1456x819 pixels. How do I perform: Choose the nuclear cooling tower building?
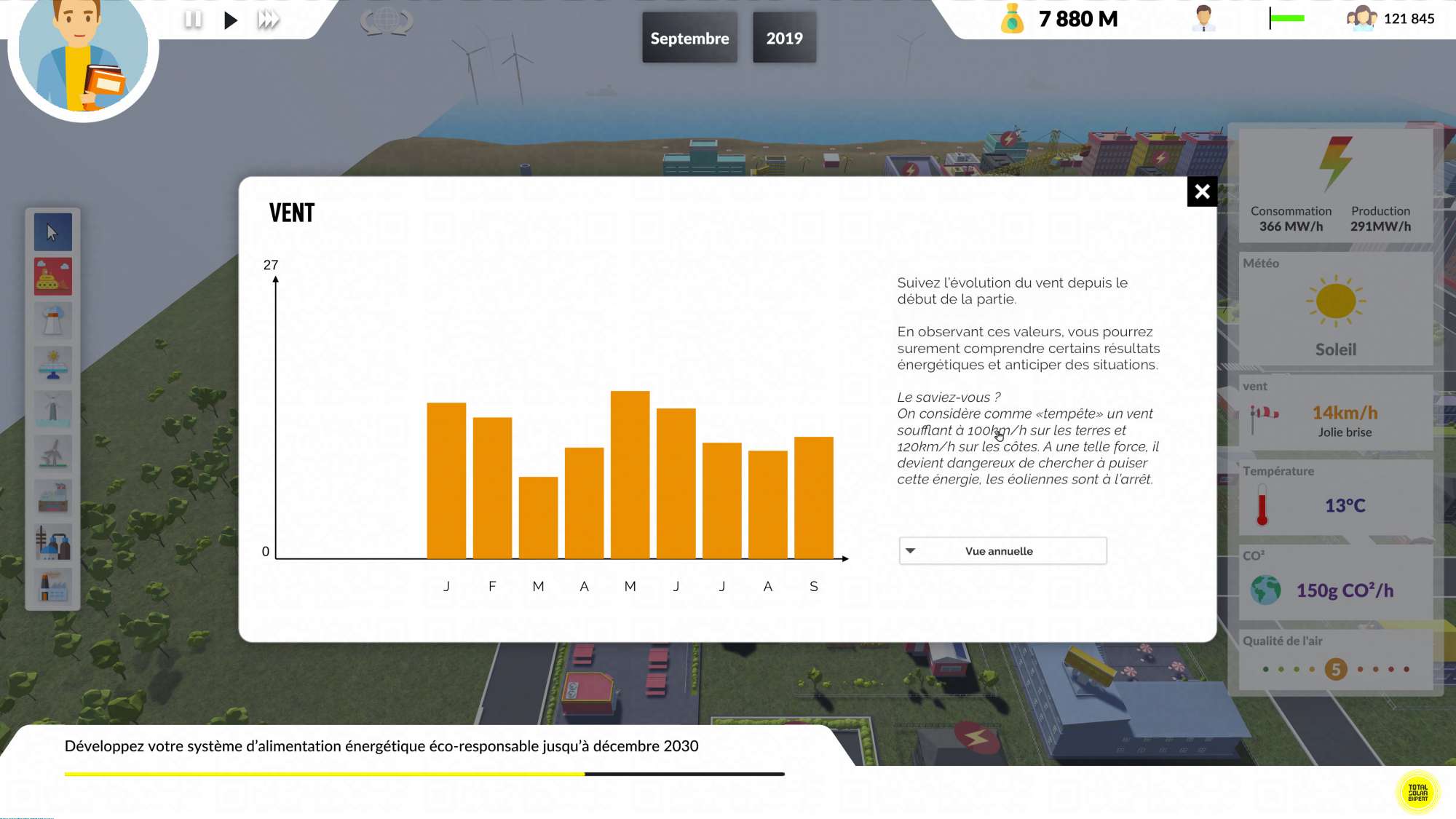tap(52, 321)
